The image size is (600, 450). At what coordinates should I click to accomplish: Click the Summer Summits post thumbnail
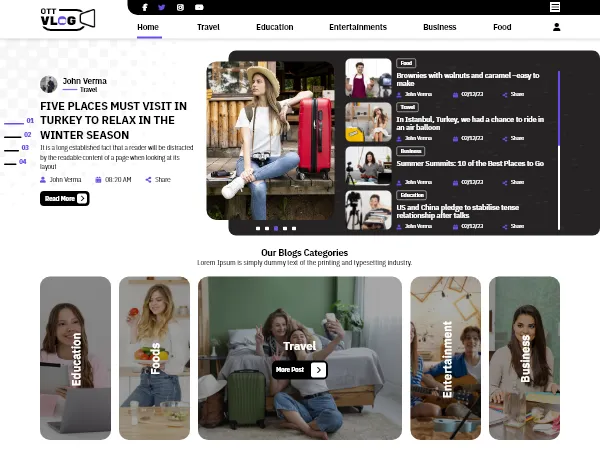tap(368, 166)
